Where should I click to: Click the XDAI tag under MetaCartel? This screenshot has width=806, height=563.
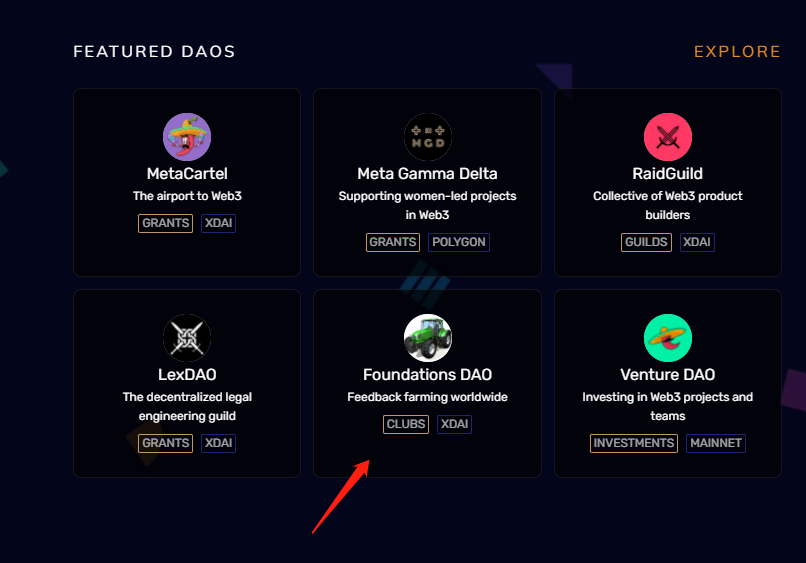coord(218,223)
